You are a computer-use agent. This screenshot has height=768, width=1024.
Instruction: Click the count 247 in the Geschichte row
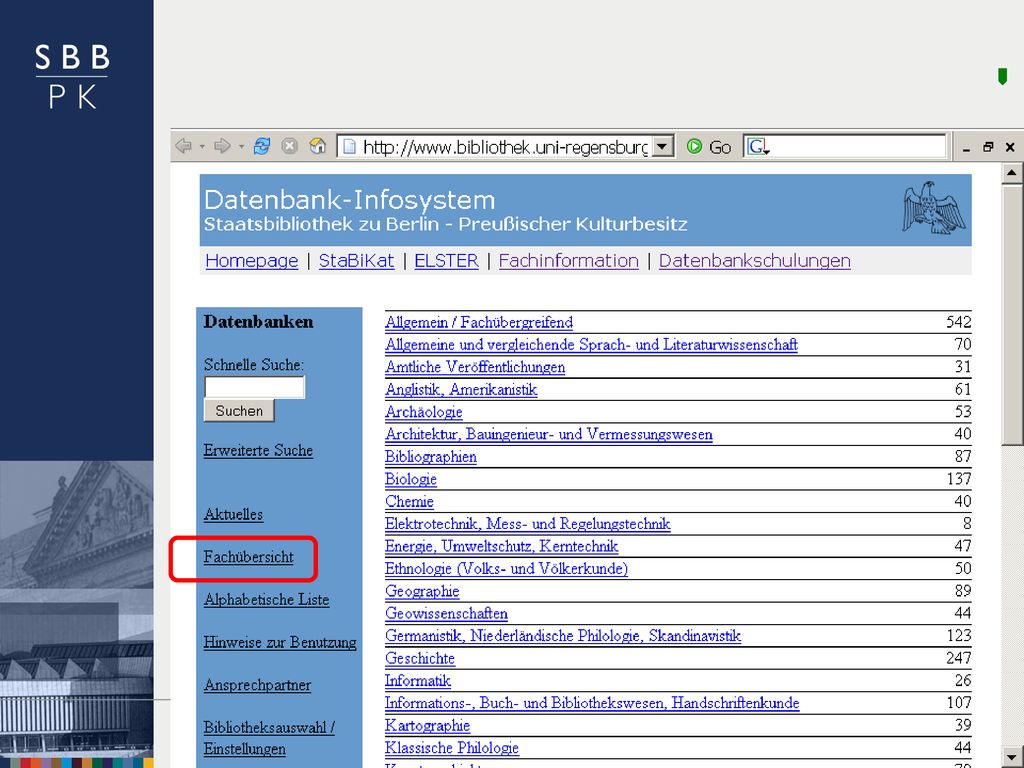click(959, 658)
